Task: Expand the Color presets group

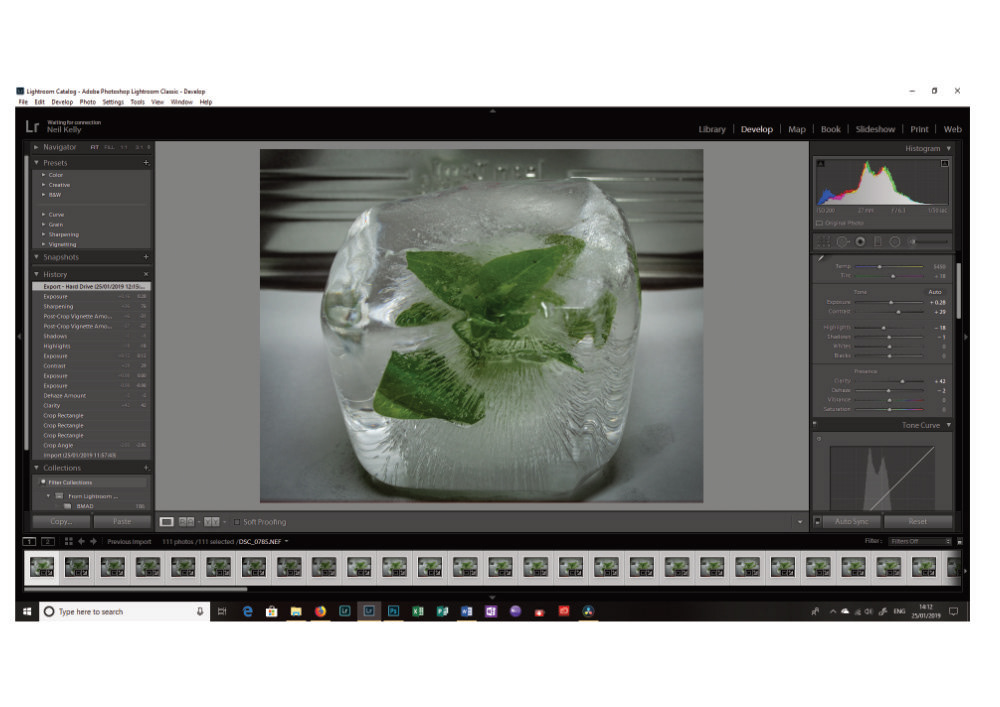Action: [43, 175]
